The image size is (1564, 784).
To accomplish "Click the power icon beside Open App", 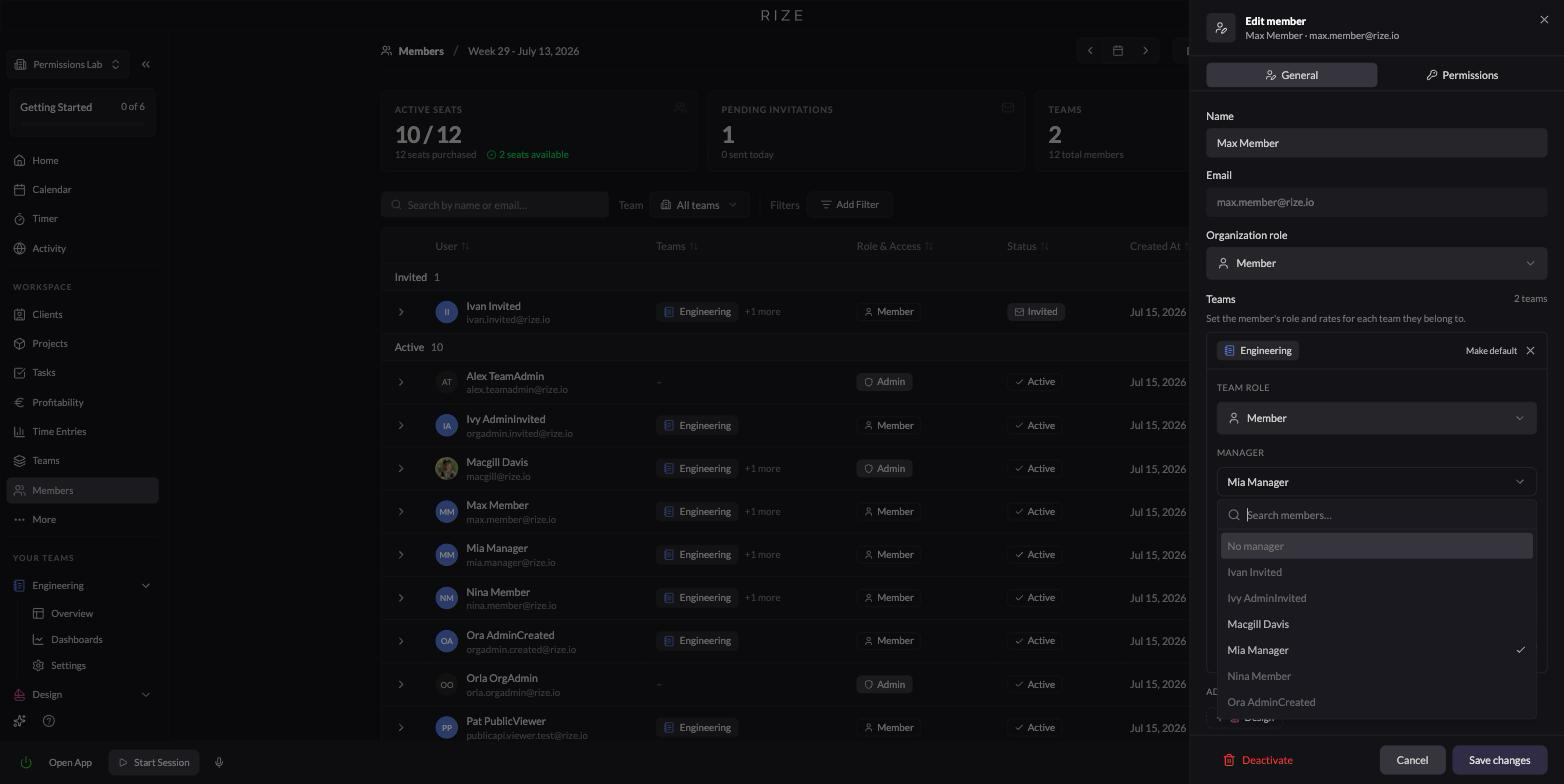I will pos(26,762).
